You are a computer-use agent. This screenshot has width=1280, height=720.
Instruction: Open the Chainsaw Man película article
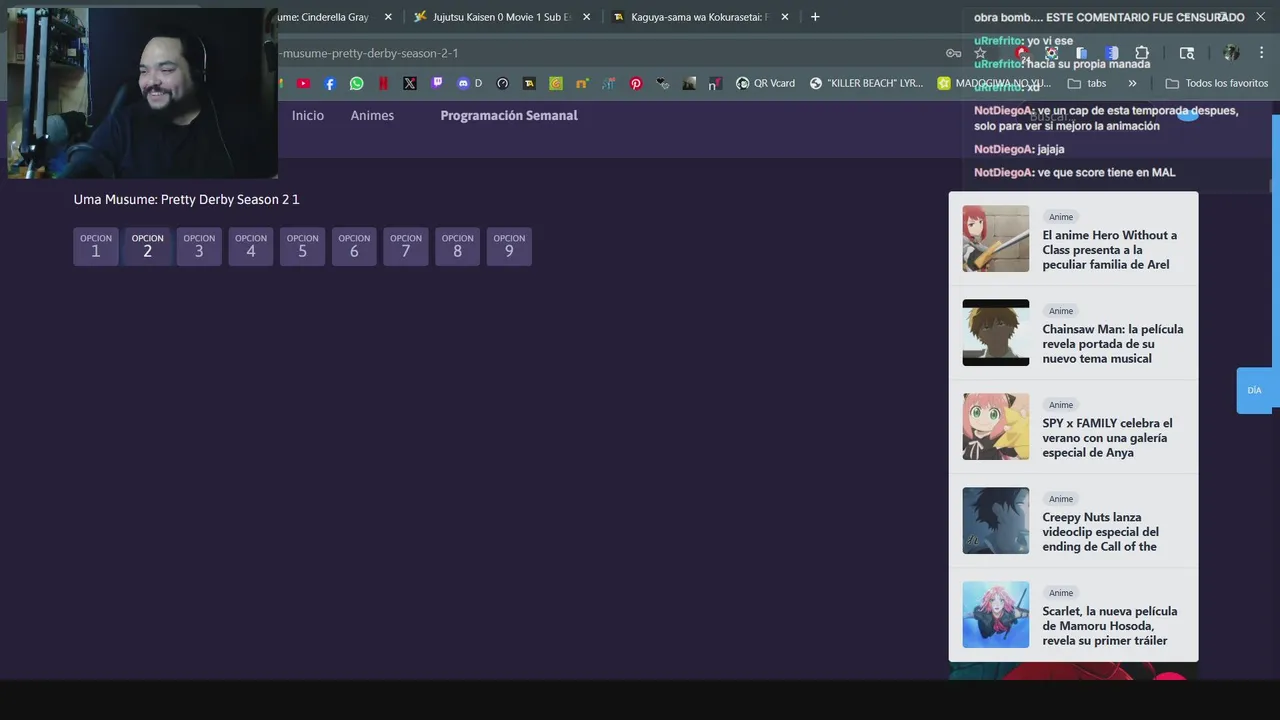[x=1112, y=344]
